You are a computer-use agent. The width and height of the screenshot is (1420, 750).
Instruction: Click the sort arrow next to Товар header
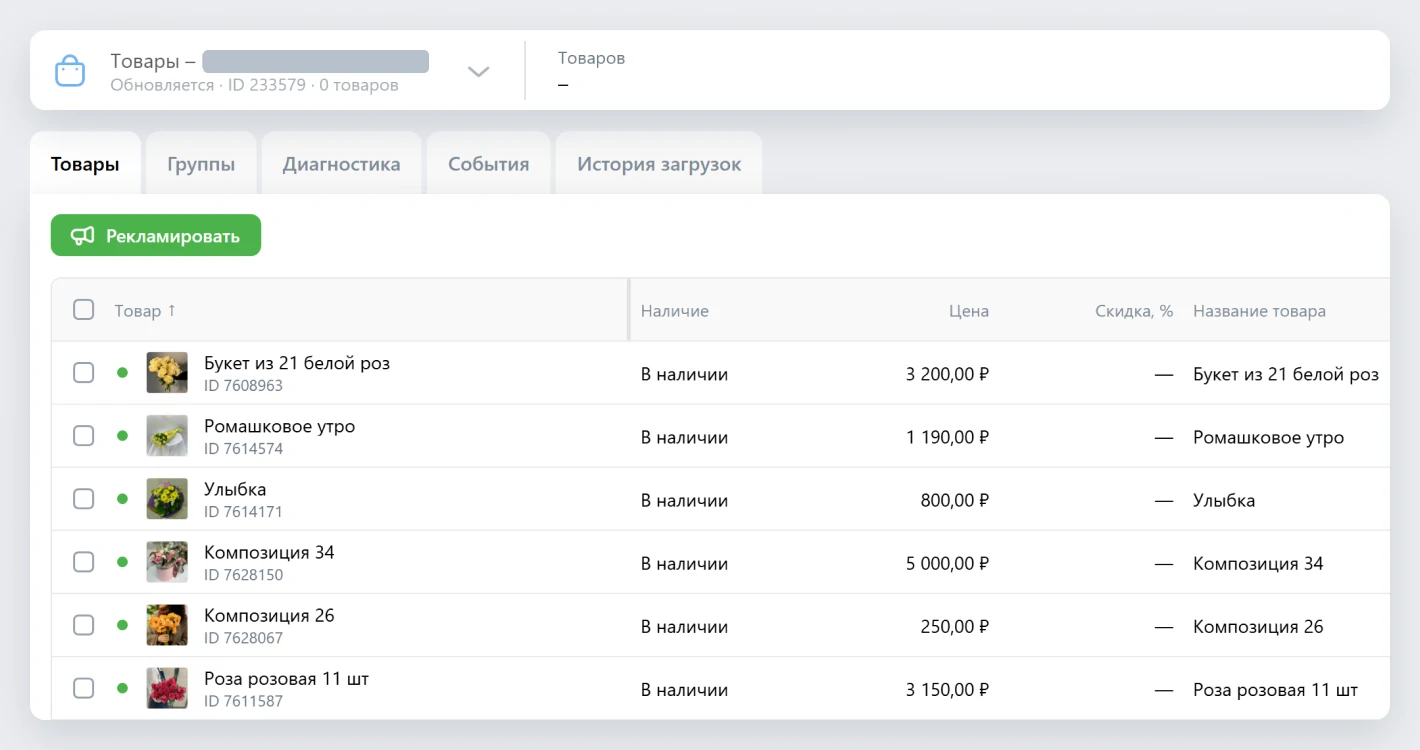(x=172, y=310)
